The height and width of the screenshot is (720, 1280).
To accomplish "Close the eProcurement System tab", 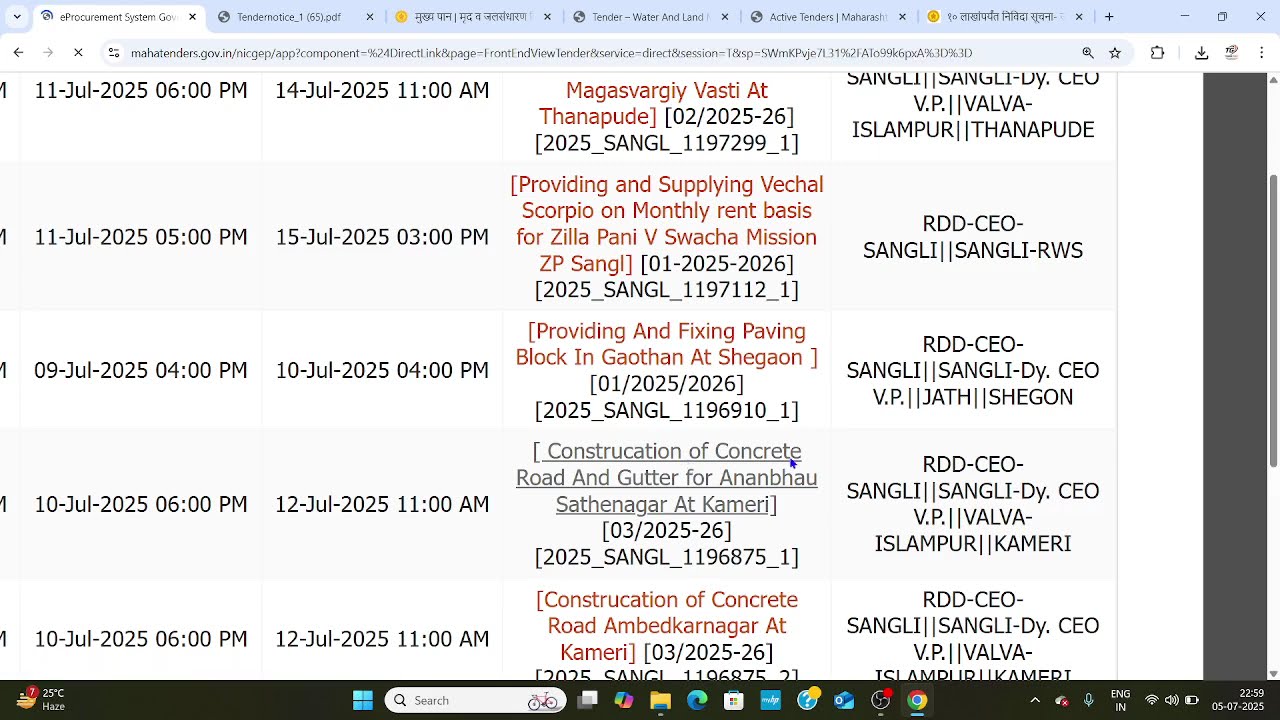I will click(x=193, y=17).
